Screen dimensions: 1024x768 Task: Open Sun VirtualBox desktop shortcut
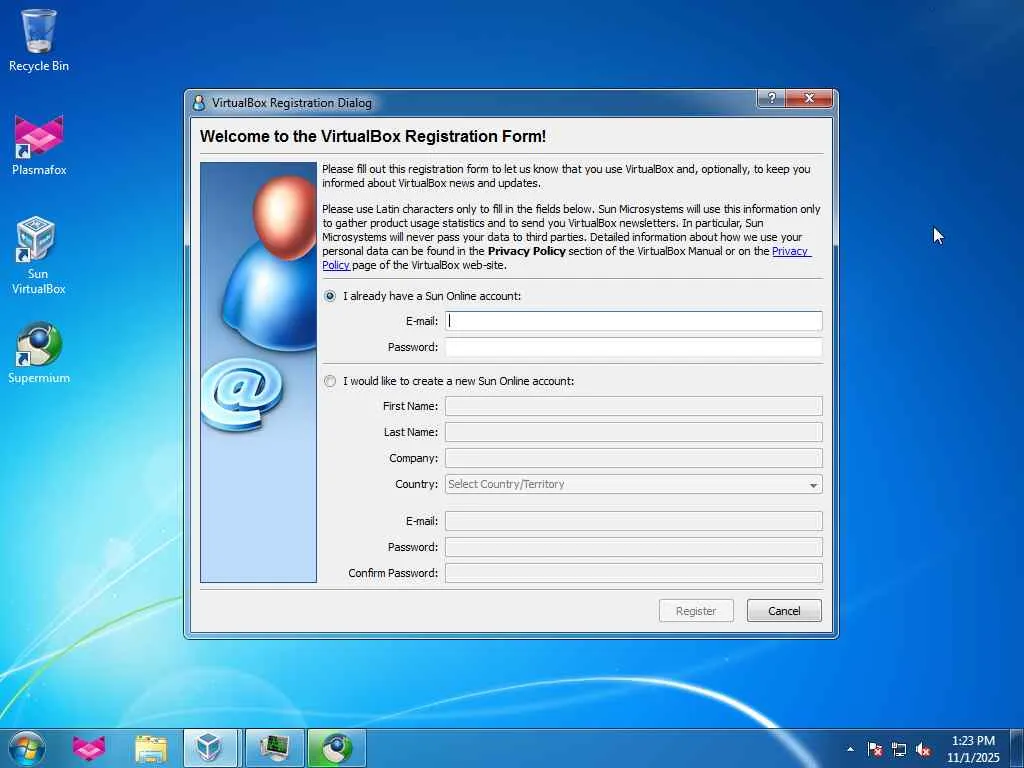click(38, 255)
